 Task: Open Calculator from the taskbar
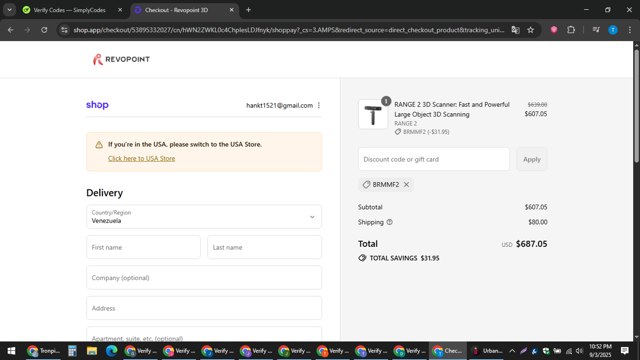(72, 351)
